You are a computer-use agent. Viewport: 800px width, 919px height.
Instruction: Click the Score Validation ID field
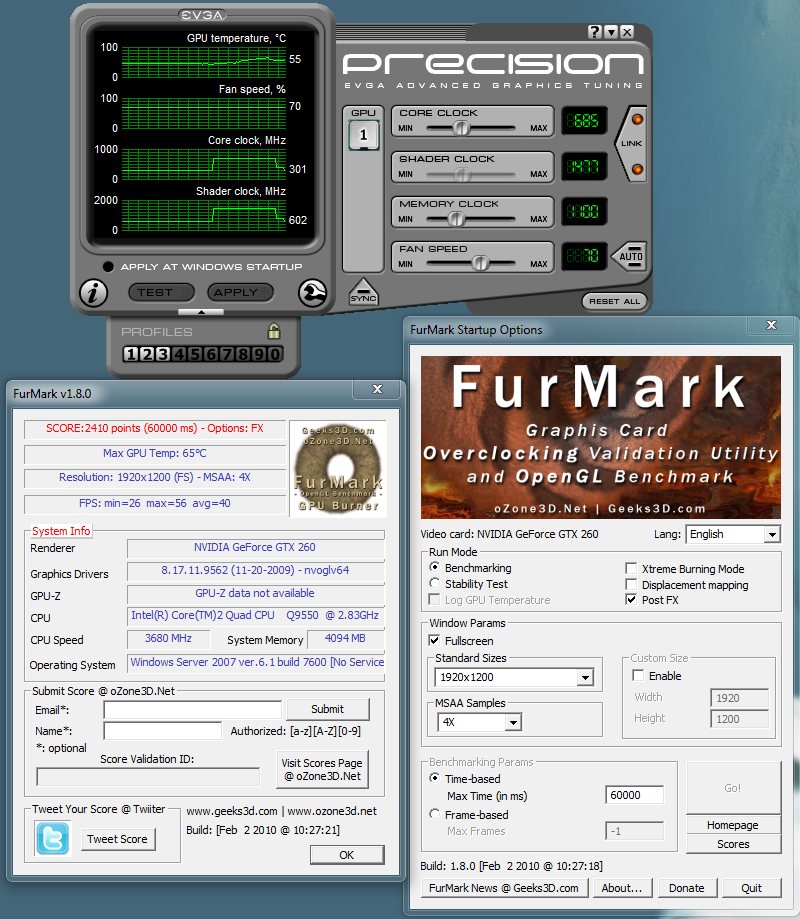(148, 777)
